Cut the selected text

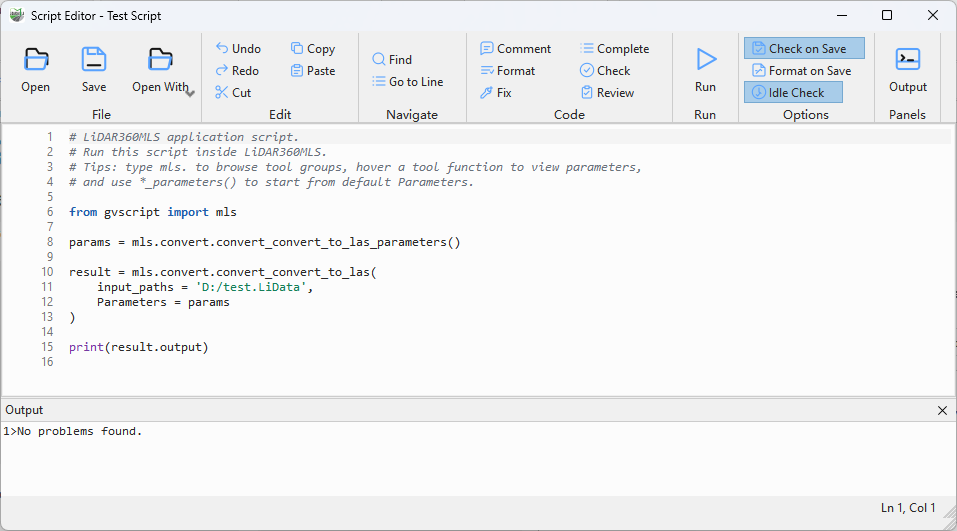[233, 93]
